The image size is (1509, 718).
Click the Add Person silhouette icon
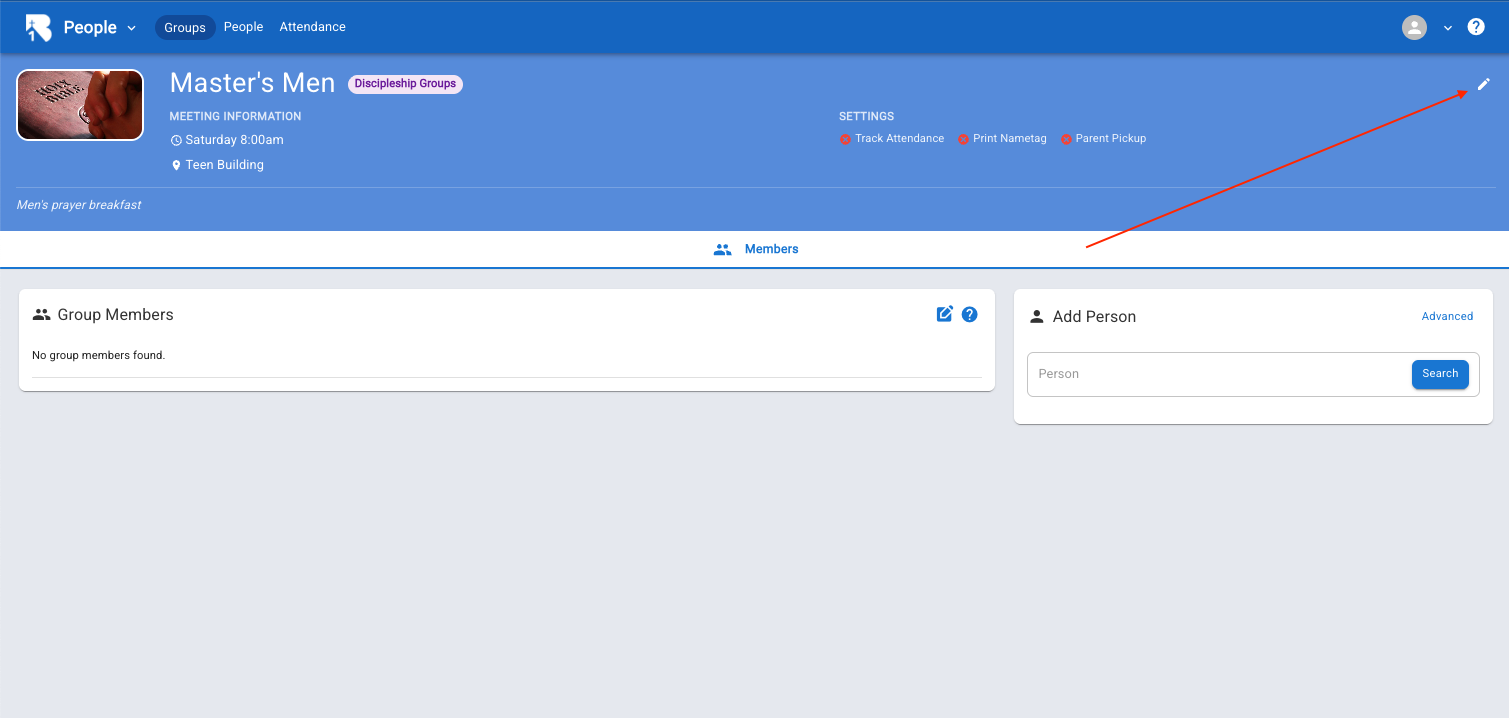pos(1037,317)
